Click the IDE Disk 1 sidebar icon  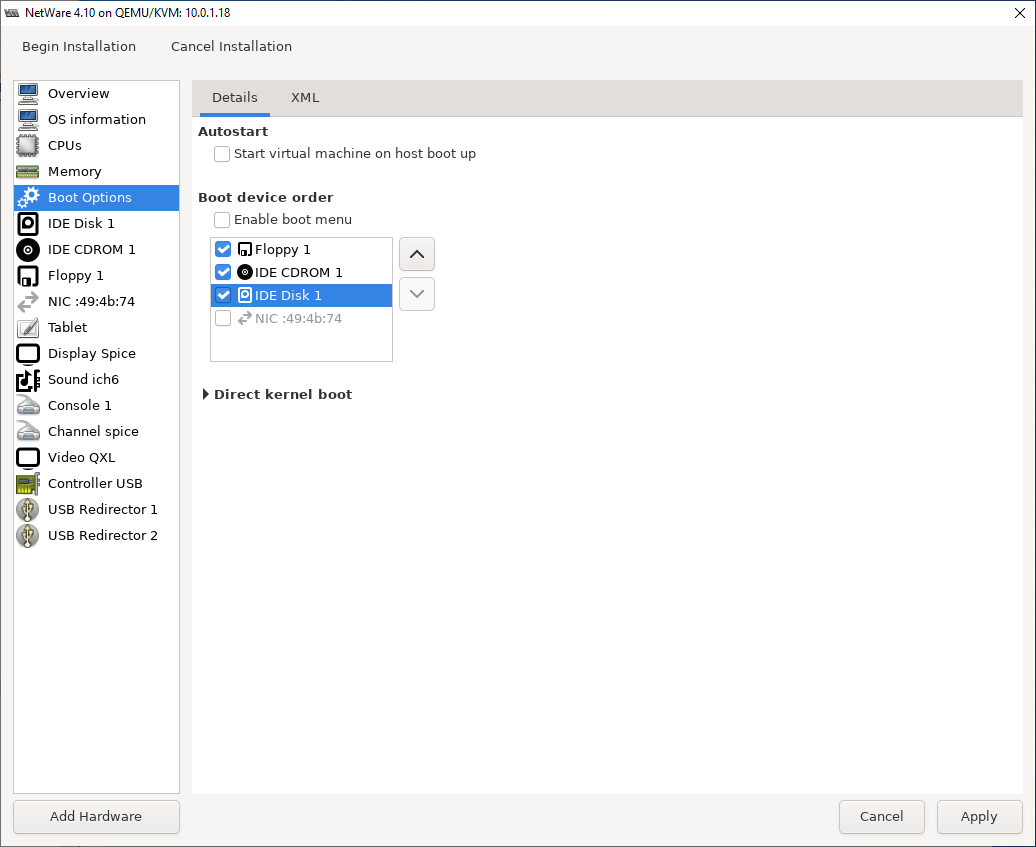pyautogui.click(x=28, y=223)
